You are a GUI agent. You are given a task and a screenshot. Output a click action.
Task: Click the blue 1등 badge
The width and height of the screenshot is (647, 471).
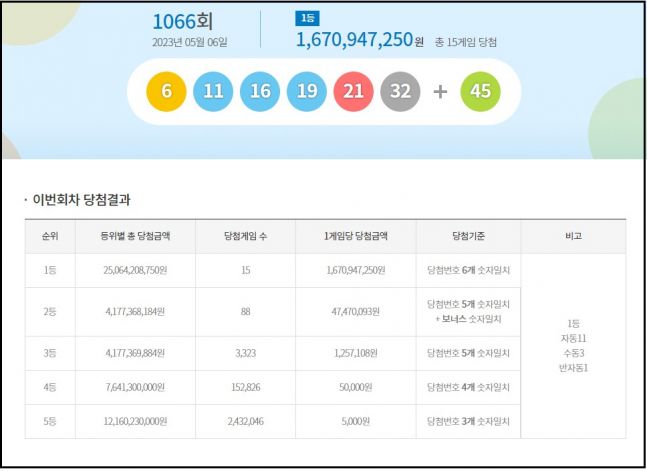coord(307,18)
